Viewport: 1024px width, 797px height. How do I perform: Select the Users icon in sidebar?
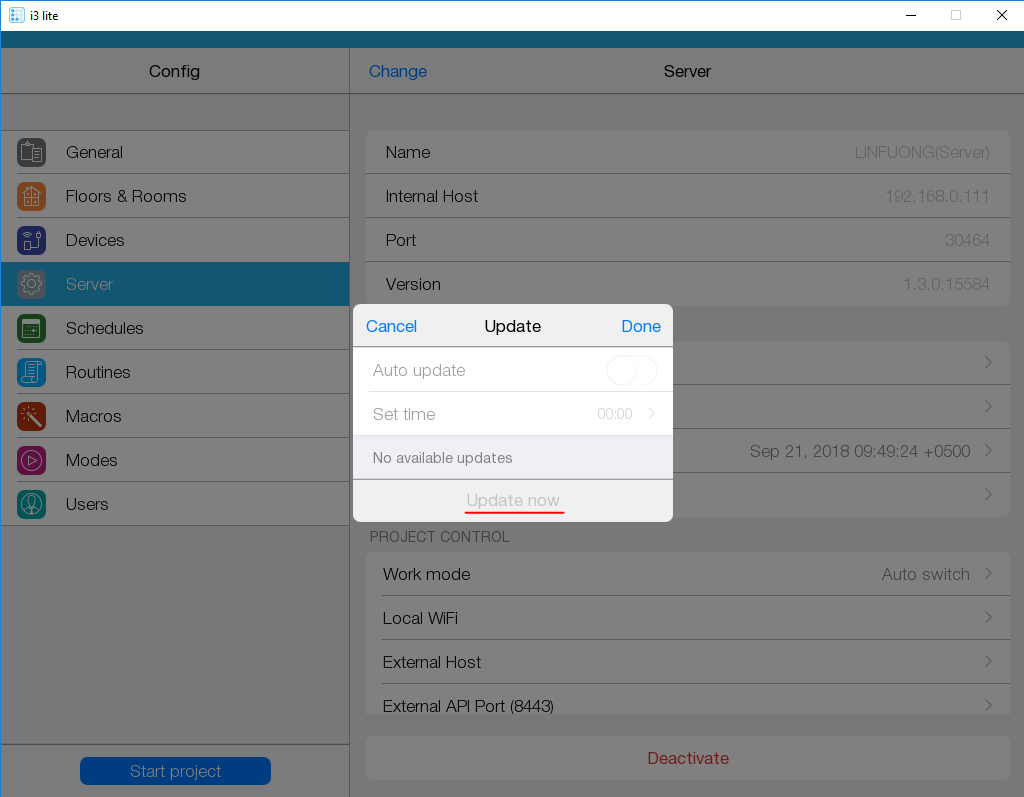[x=31, y=504]
